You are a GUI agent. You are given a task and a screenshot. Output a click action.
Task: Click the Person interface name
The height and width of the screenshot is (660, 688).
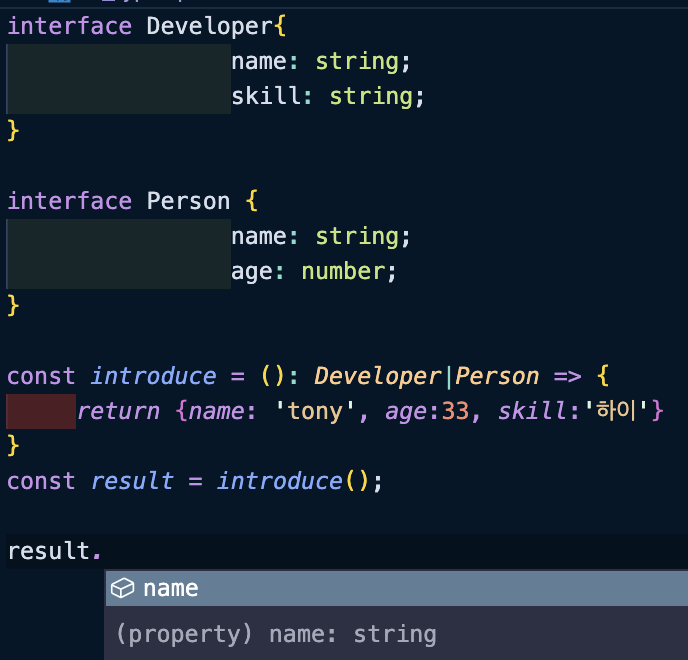pyautogui.click(x=188, y=201)
